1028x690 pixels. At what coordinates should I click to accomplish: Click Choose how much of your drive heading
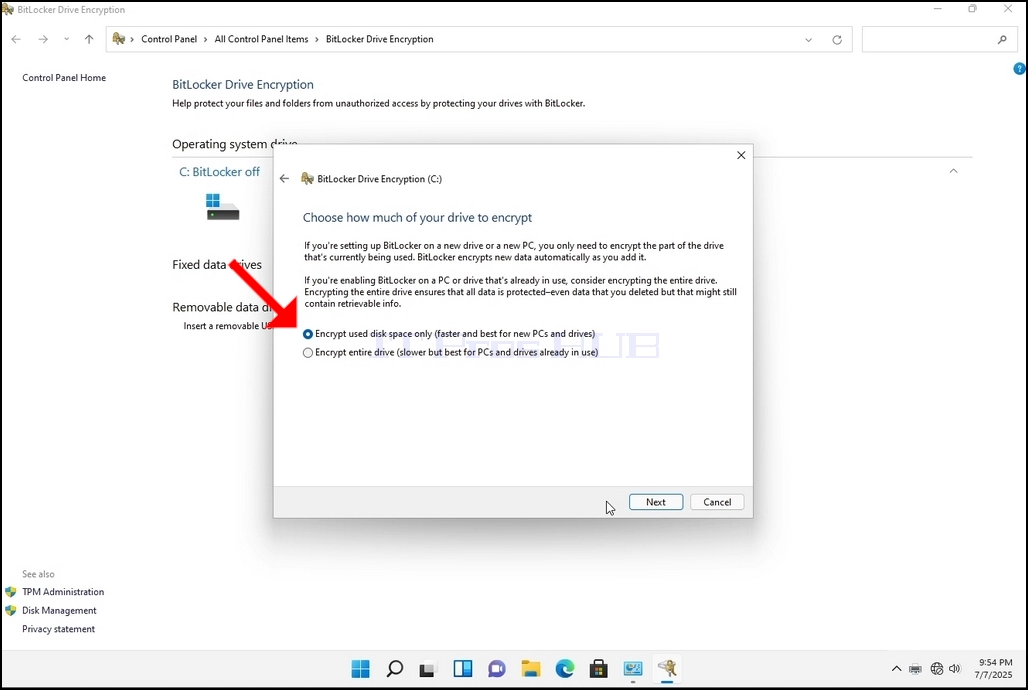[417, 218]
